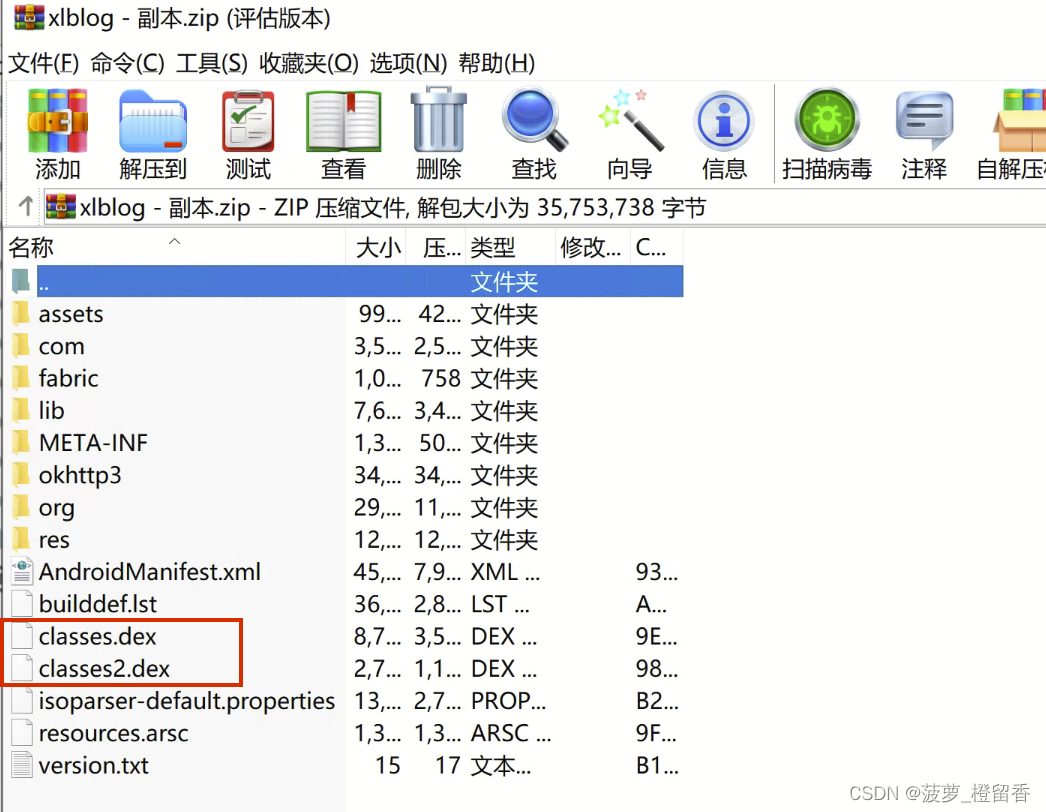Click the com folder icon
1046x812 pixels.
(x=21, y=346)
